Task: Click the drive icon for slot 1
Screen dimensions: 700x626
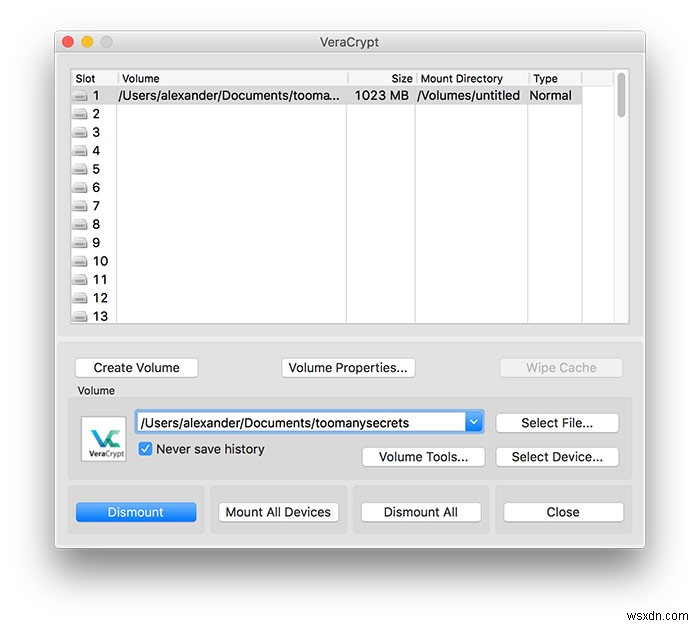Action: point(80,96)
